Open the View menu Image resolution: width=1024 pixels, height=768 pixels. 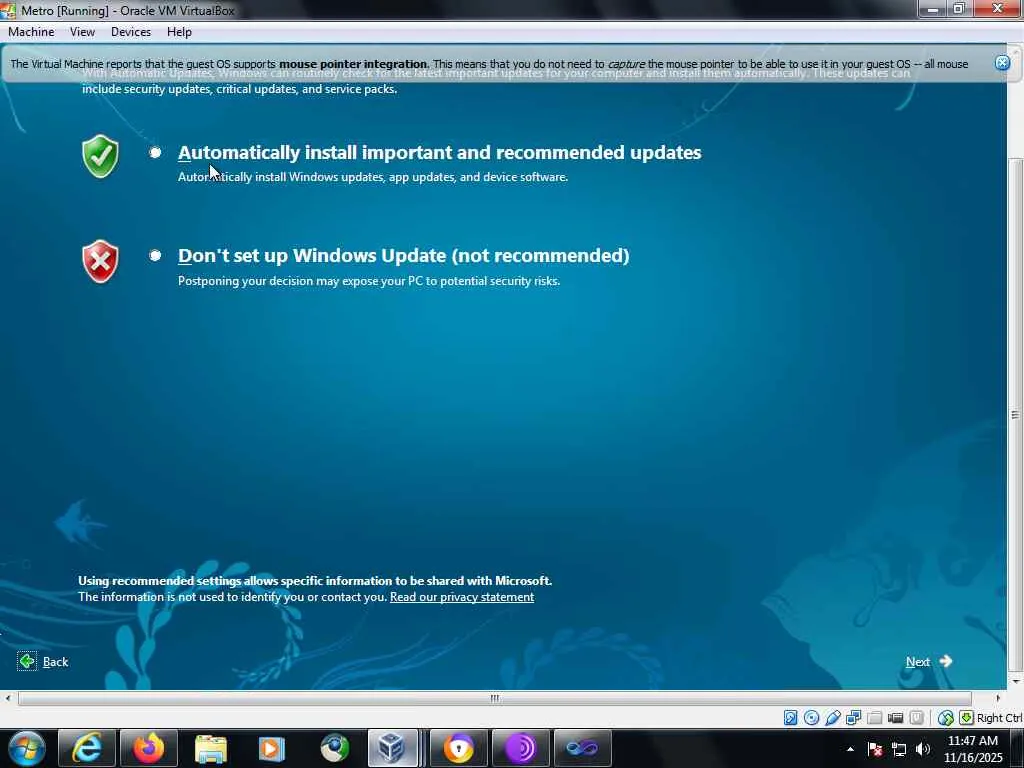[82, 32]
